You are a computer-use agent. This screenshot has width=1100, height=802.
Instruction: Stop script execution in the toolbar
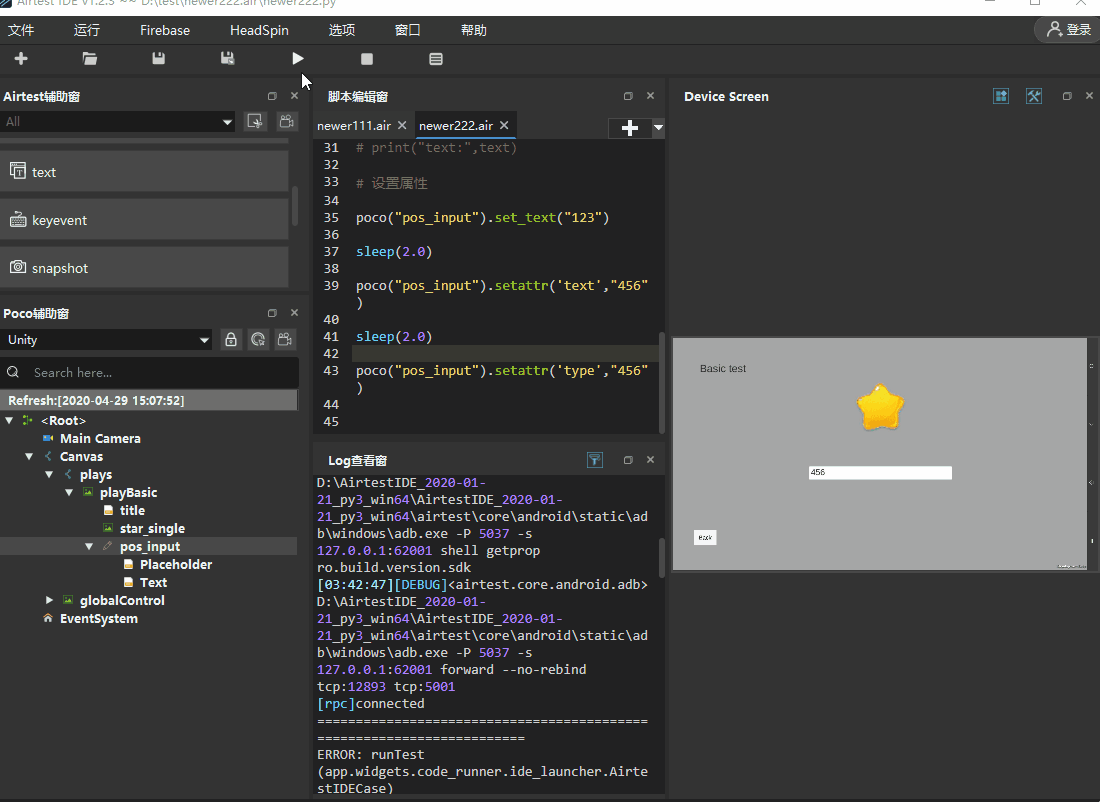coord(367,59)
